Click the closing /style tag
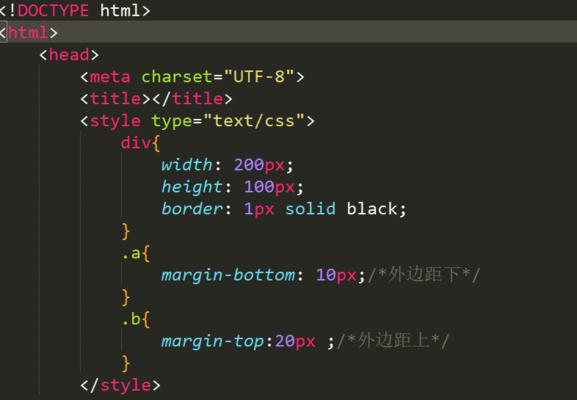577x400 pixels. coord(120,385)
